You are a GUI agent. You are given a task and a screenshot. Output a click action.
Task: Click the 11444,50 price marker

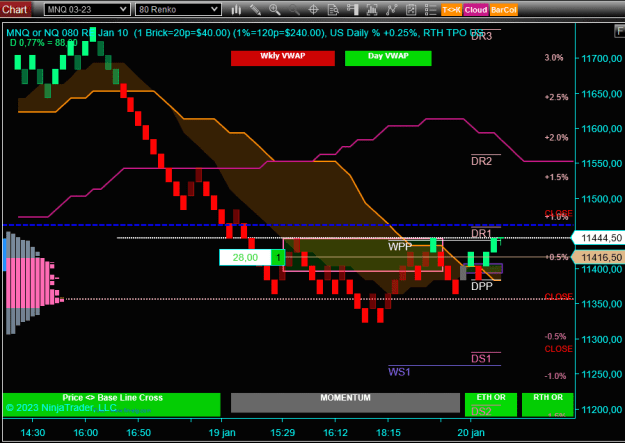[599, 238]
